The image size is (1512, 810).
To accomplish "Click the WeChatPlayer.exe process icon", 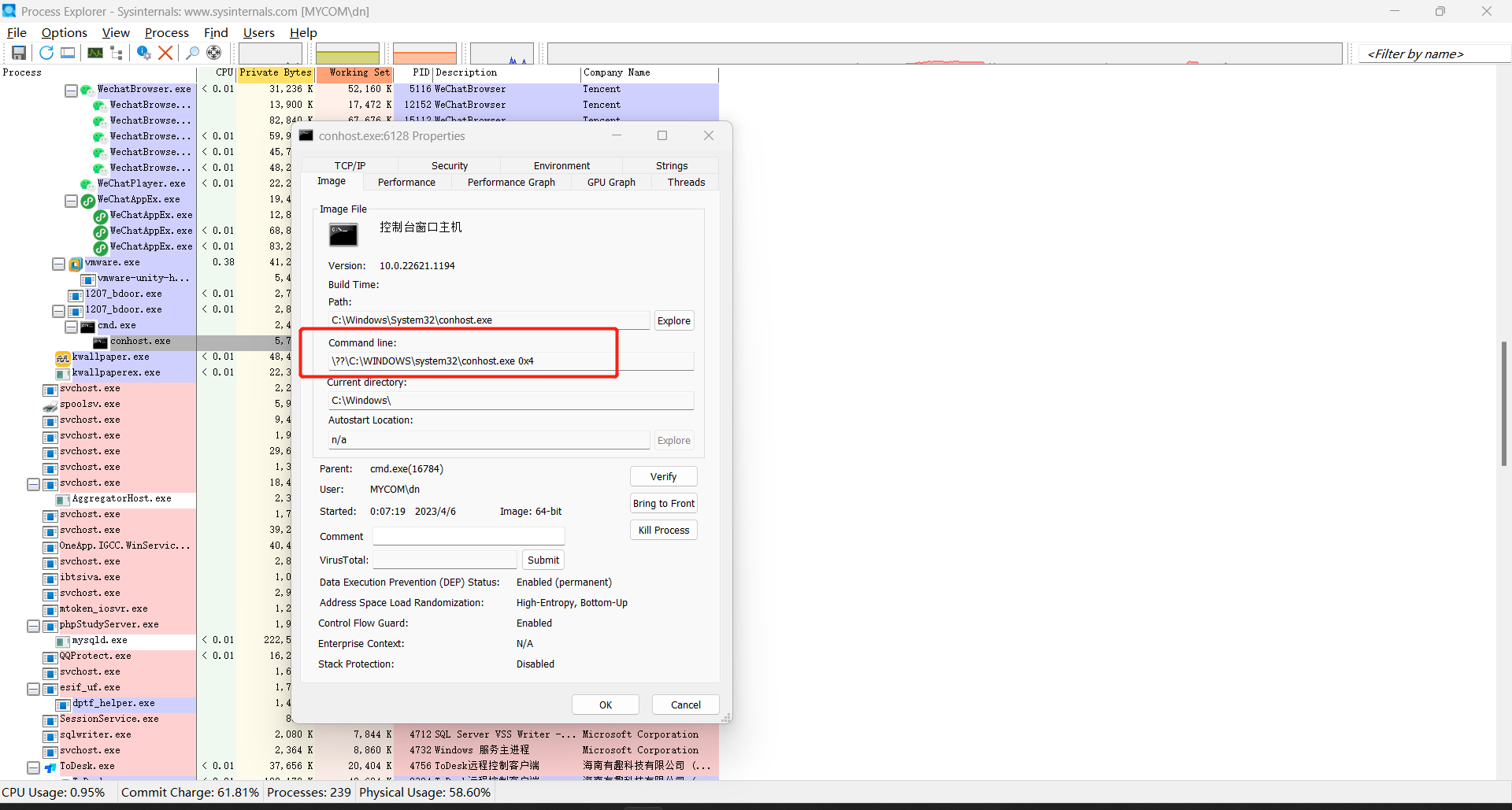I will pos(87,184).
